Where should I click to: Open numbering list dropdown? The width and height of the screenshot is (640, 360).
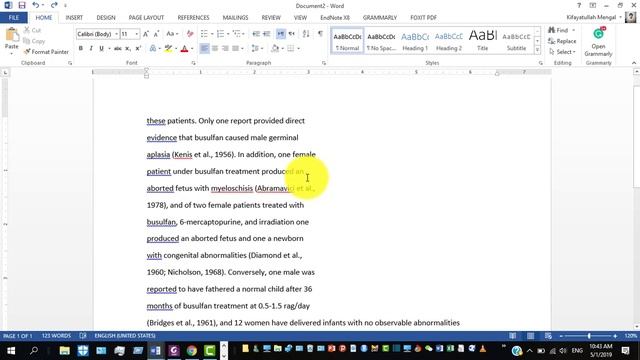click(228, 34)
